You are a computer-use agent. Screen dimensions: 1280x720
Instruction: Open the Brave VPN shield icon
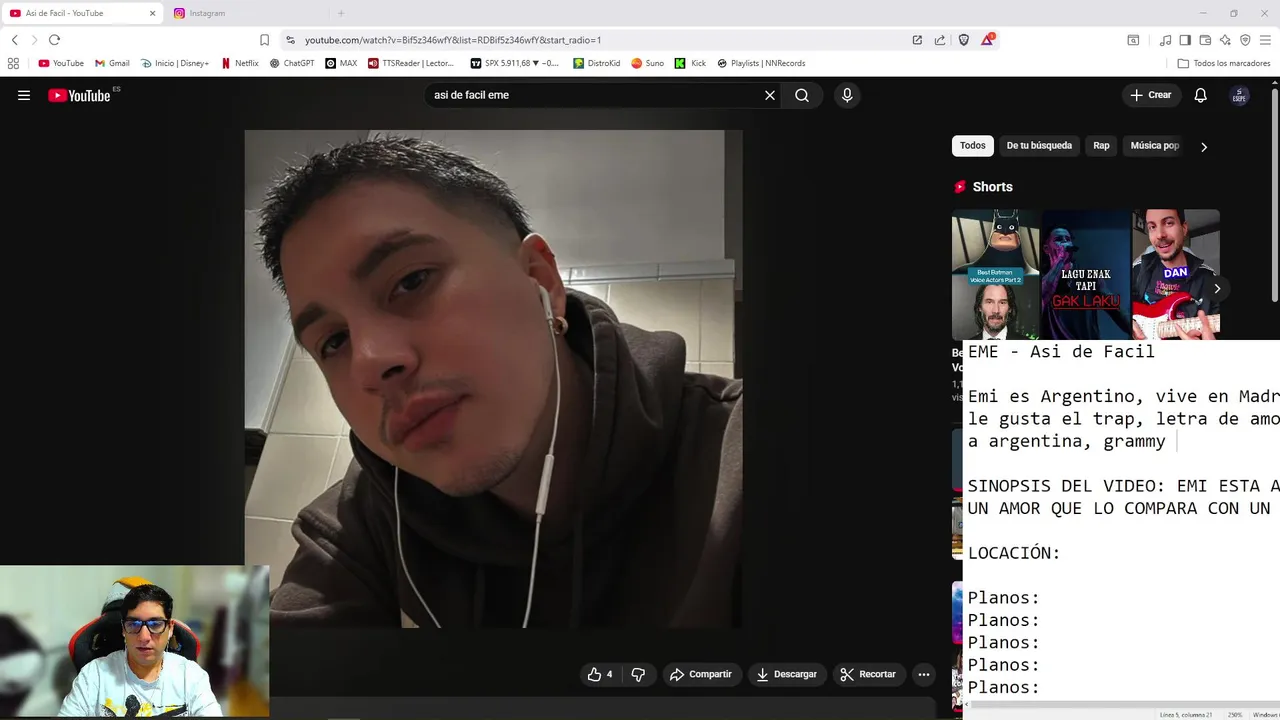pos(1245,40)
